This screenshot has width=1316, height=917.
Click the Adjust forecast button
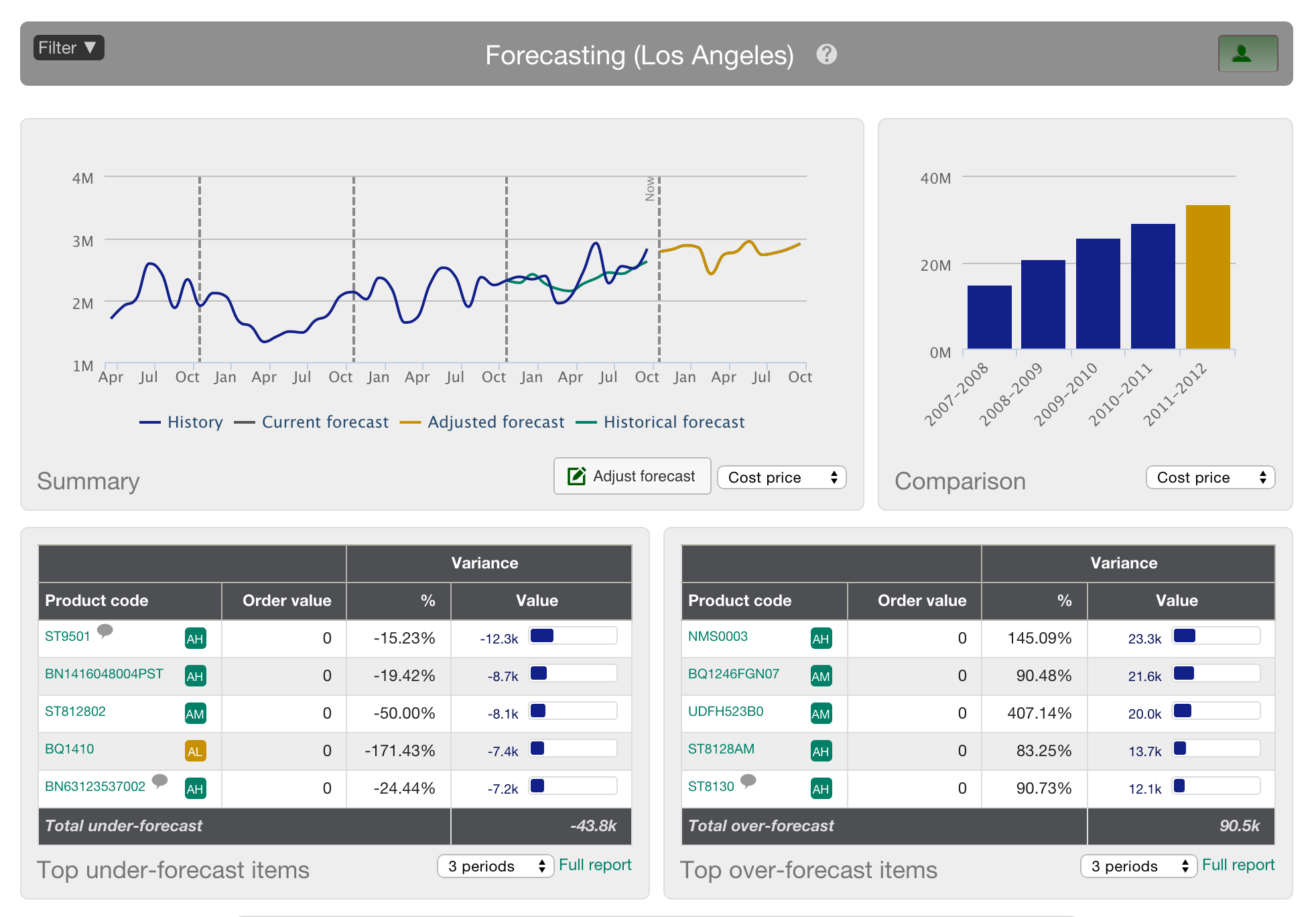(x=632, y=476)
